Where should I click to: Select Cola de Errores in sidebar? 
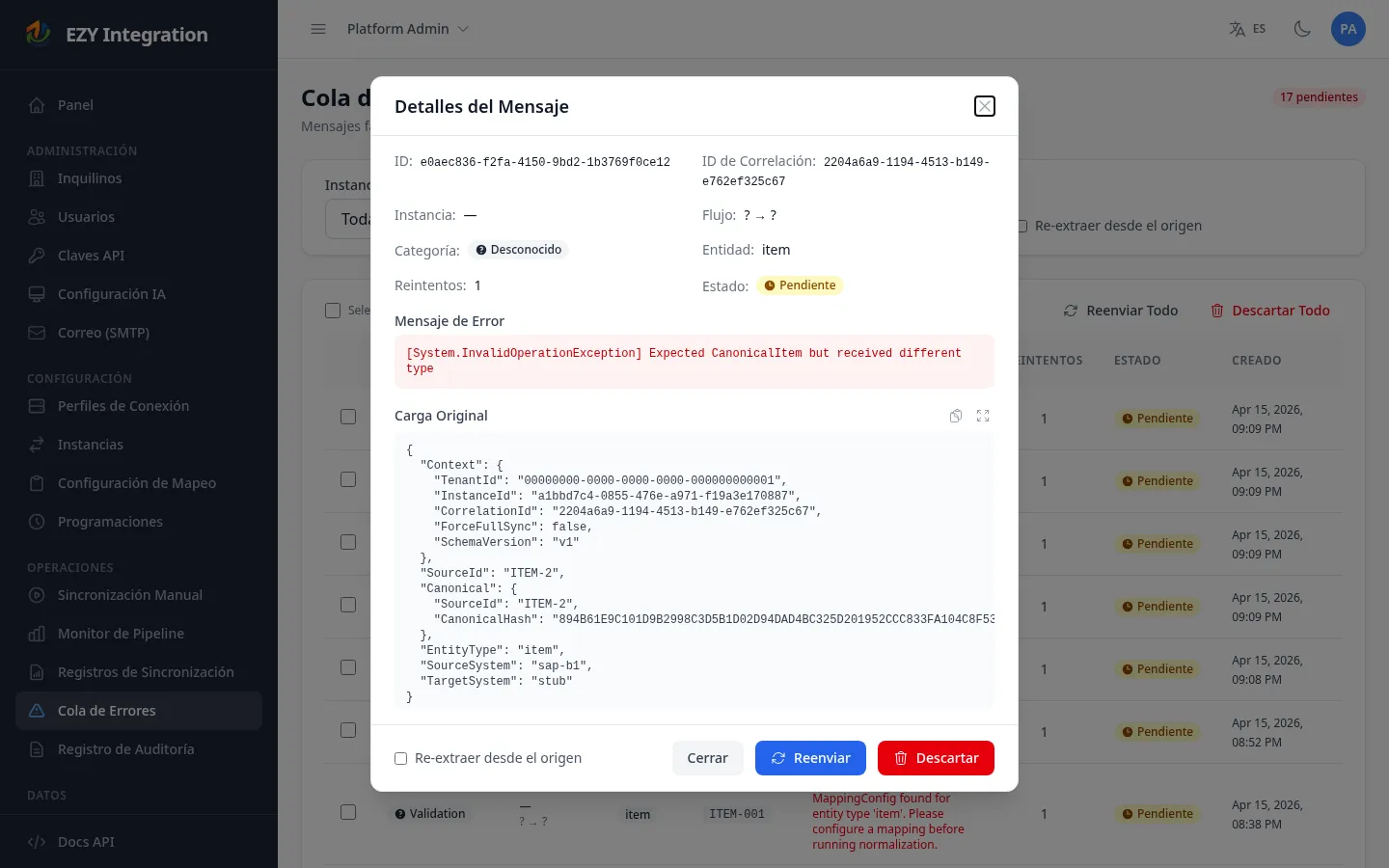coord(139,711)
